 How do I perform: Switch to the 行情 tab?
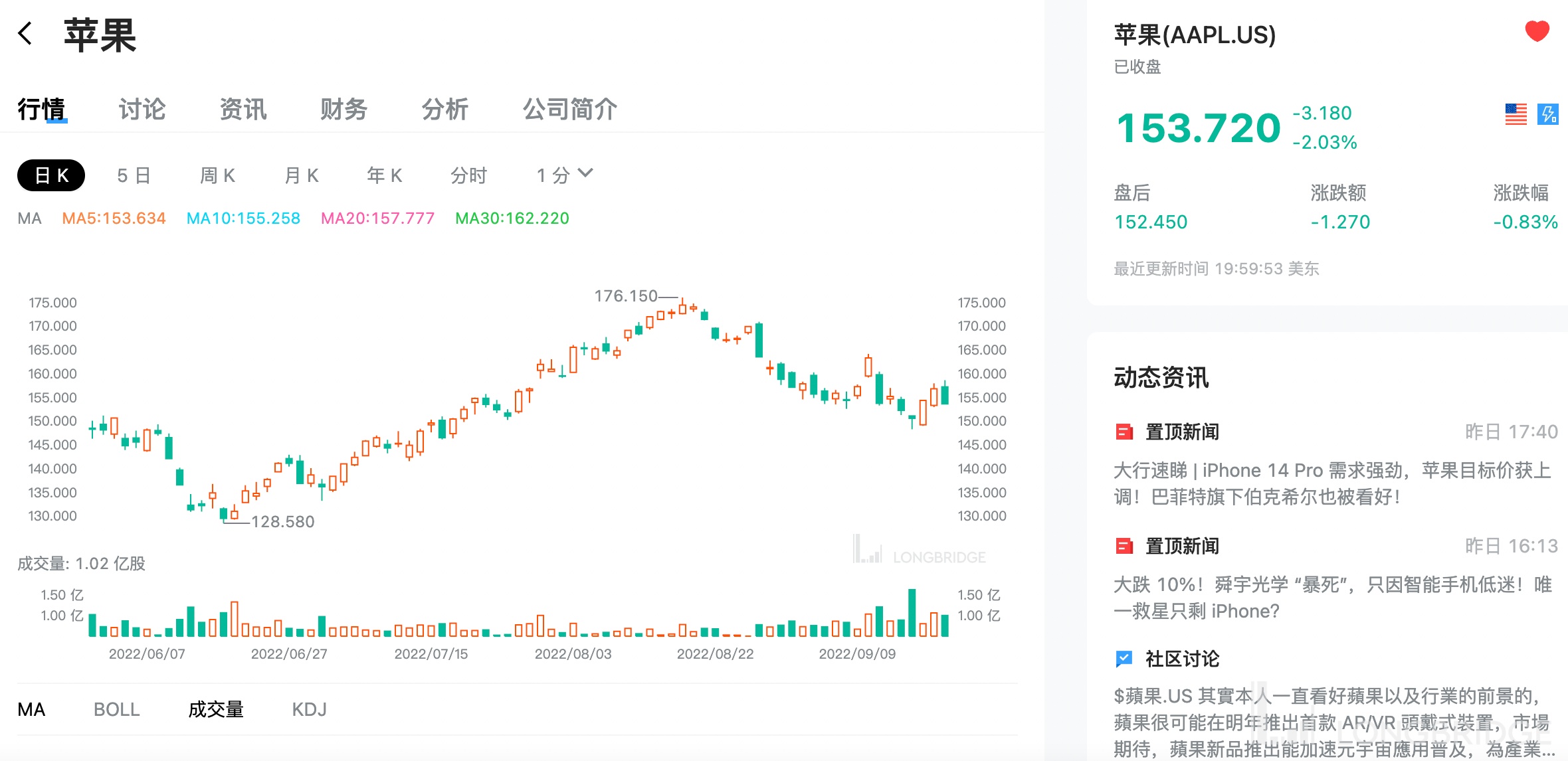(x=42, y=110)
